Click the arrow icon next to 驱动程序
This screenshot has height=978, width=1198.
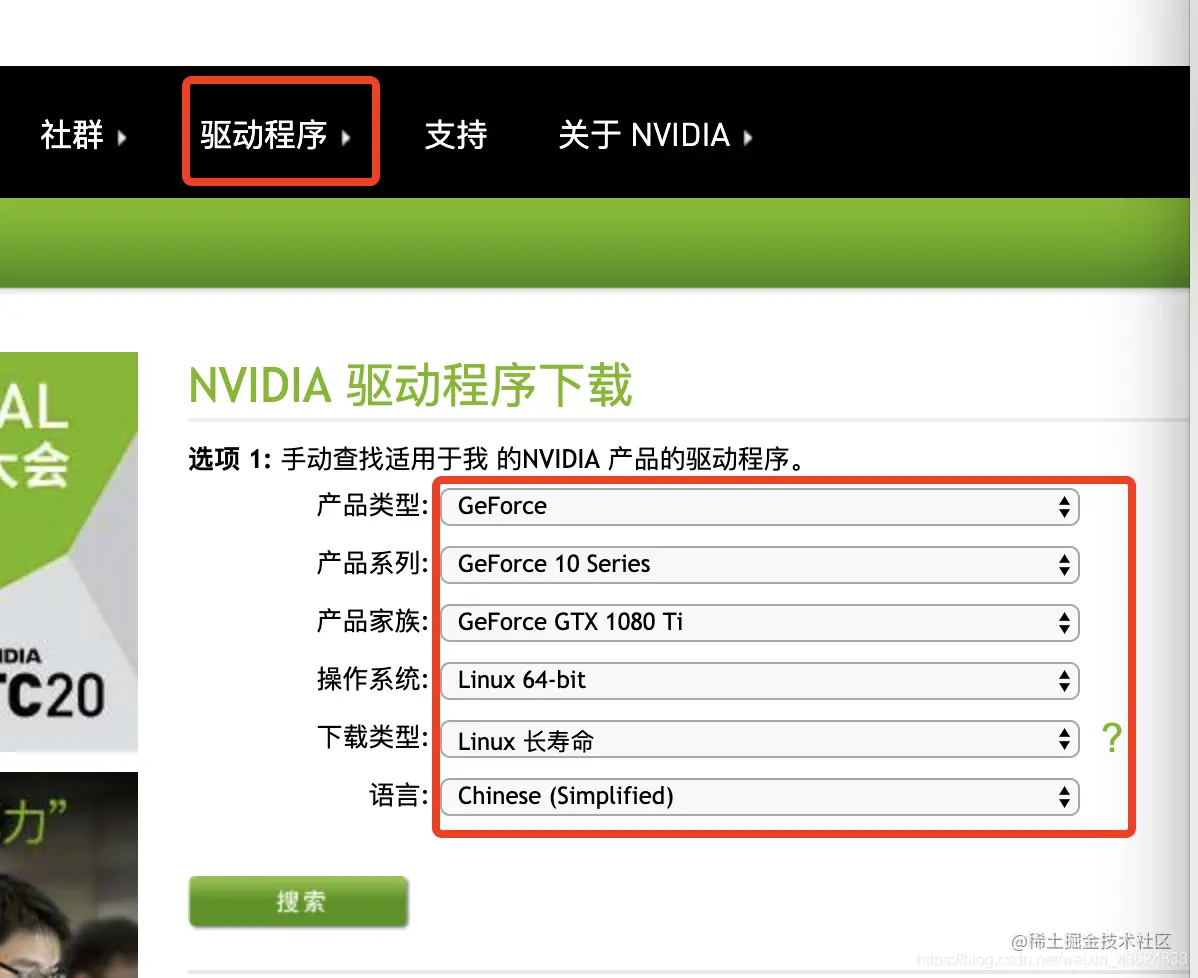[346, 138]
